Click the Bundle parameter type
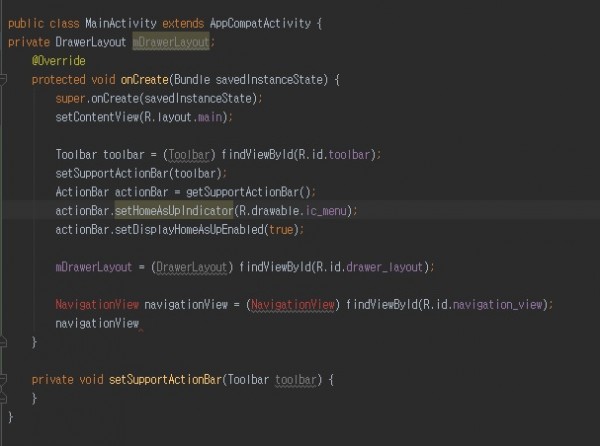The image size is (600, 446). click(x=192, y=80)
